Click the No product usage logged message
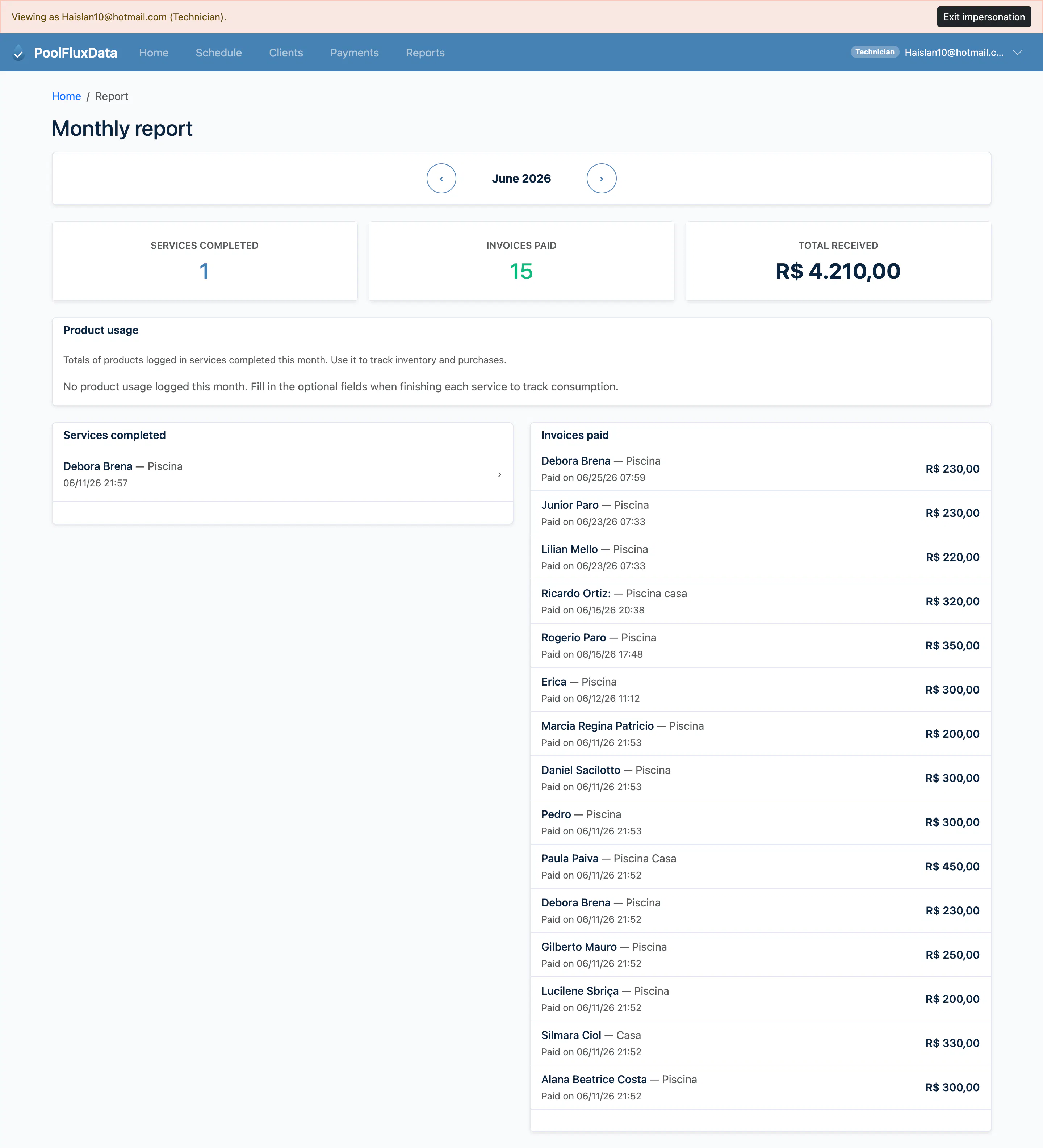The height and width of the screenshot is (1148, 1043). (x=340, y=387)
